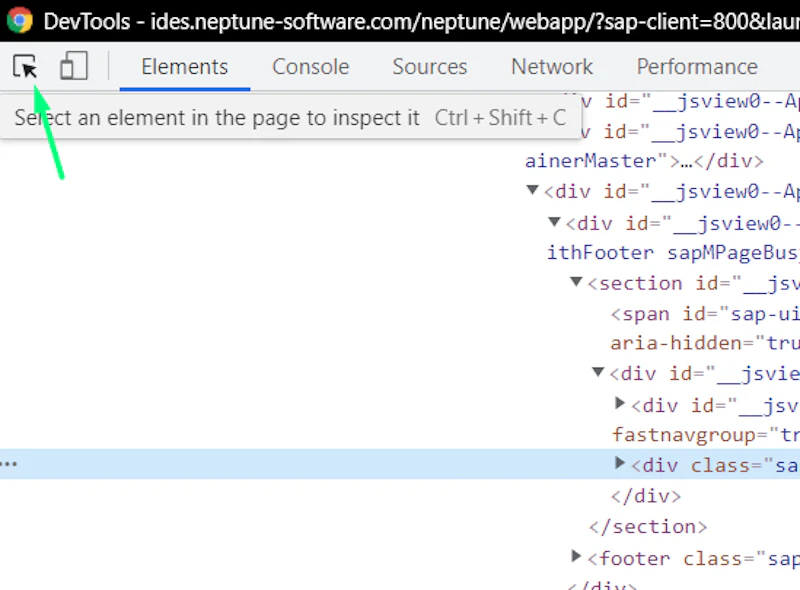Open the Console tab
Viewport: 800px width, 590px height.
point(311,67)
